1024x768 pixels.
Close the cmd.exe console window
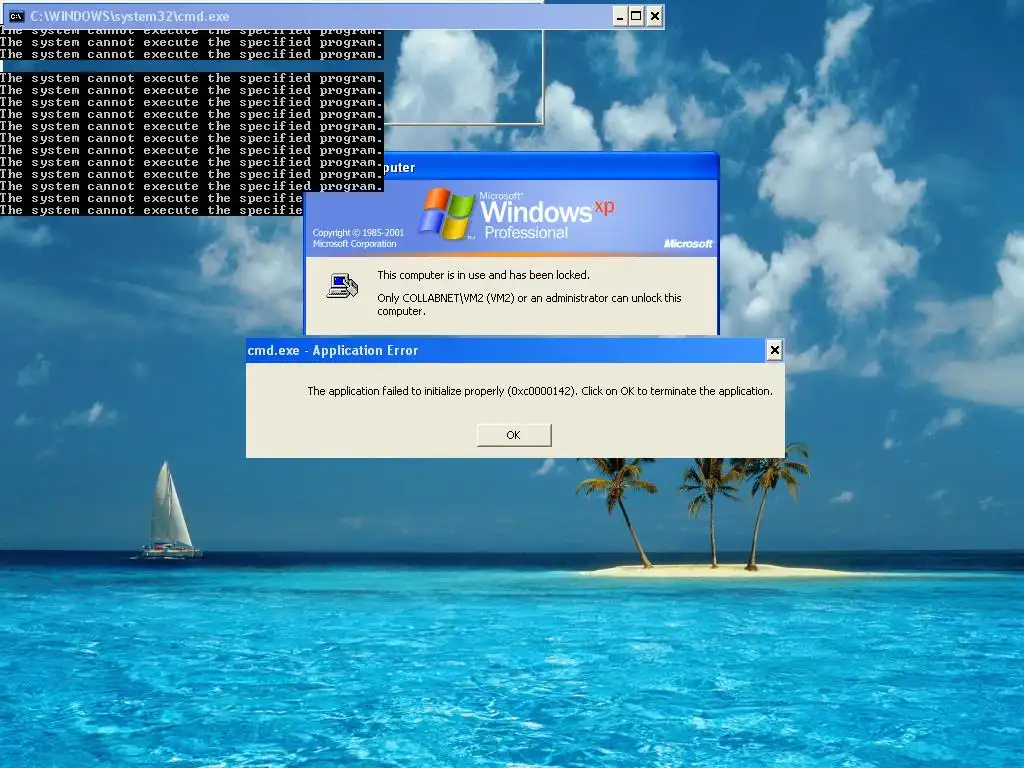(x=655, y=16)
